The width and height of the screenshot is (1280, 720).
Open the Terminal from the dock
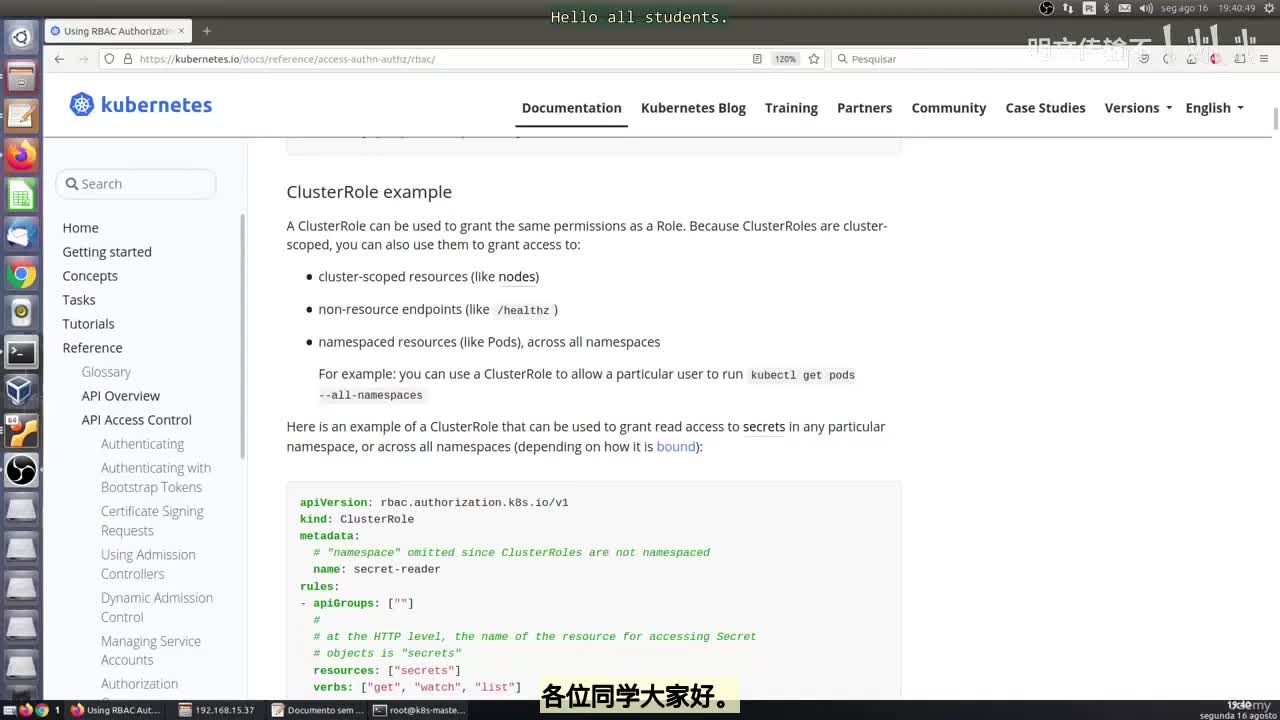click(21, 352)
